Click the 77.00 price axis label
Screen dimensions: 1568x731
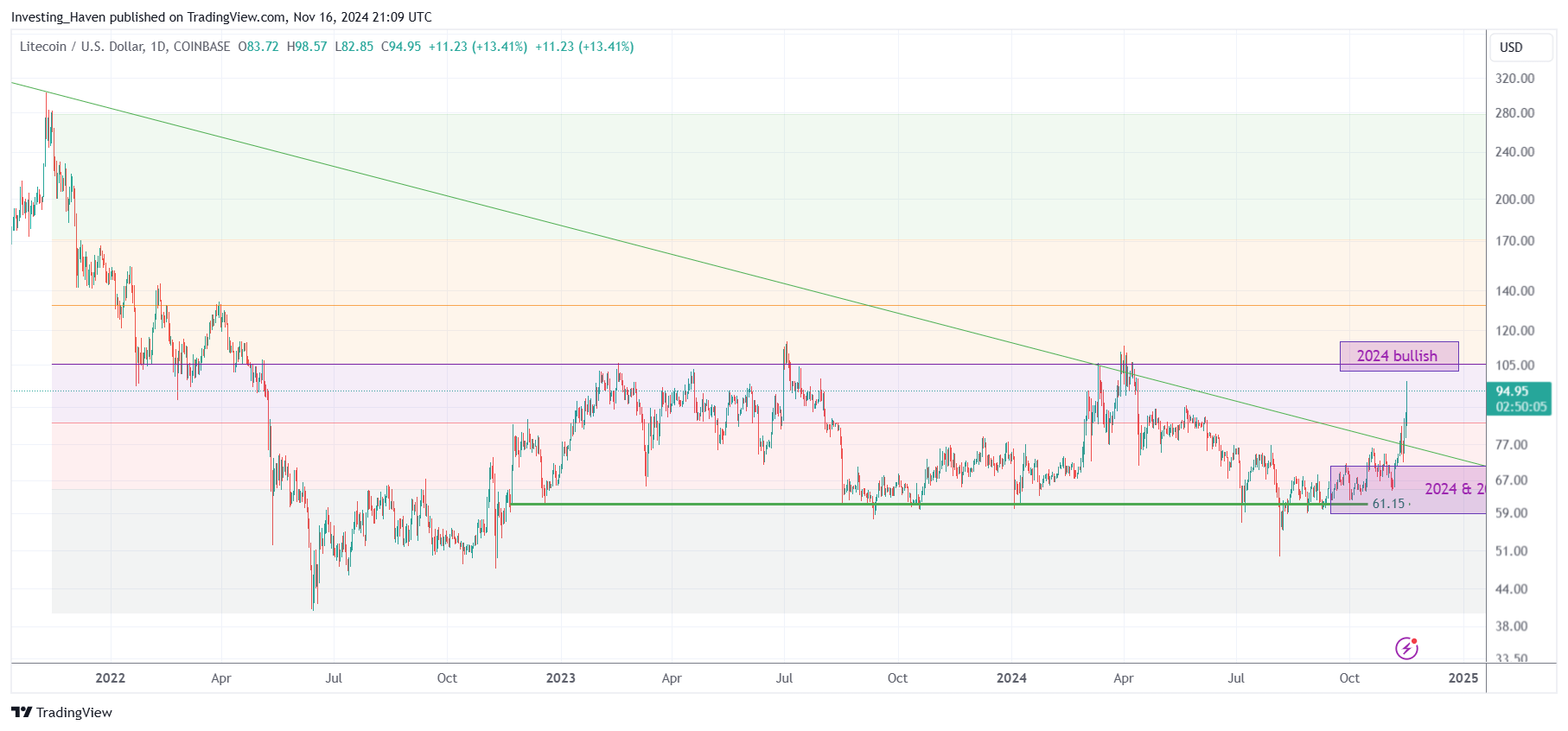1512,445
